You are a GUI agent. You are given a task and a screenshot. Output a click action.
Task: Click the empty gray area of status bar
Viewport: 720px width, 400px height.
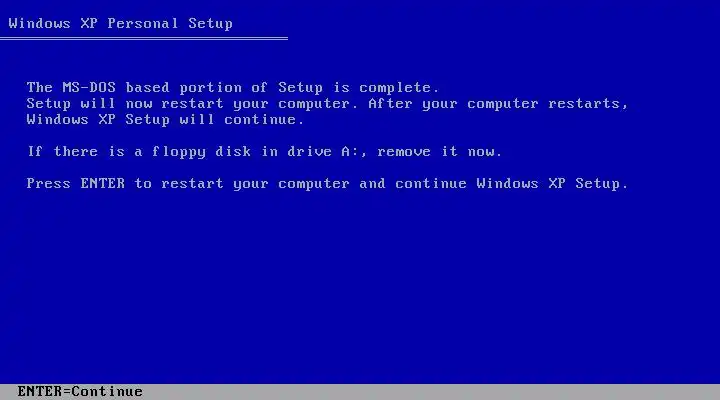click(x=432, y=392)
